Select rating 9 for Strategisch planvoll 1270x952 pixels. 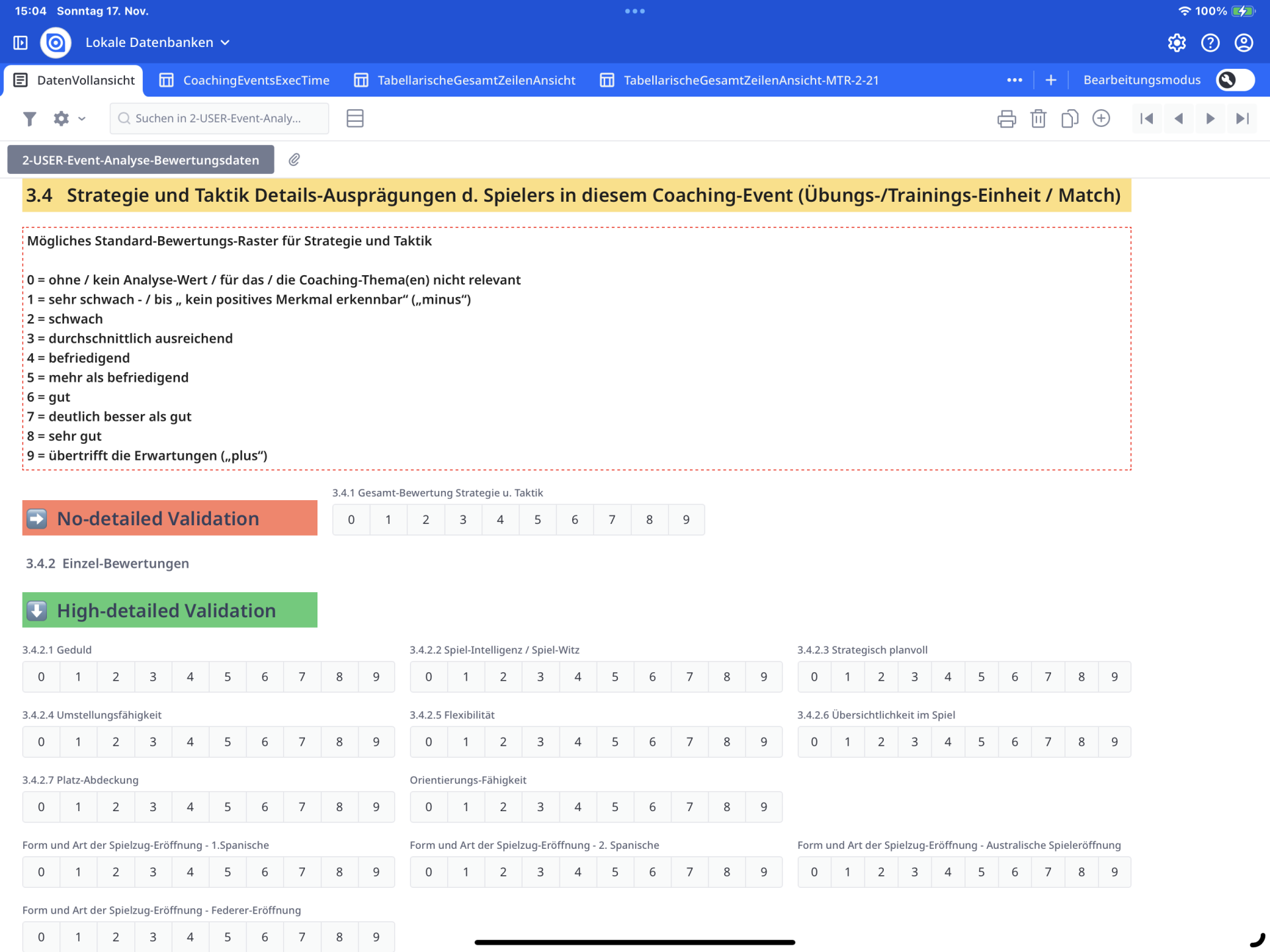pyautogui.click(x=1115, y=677)
